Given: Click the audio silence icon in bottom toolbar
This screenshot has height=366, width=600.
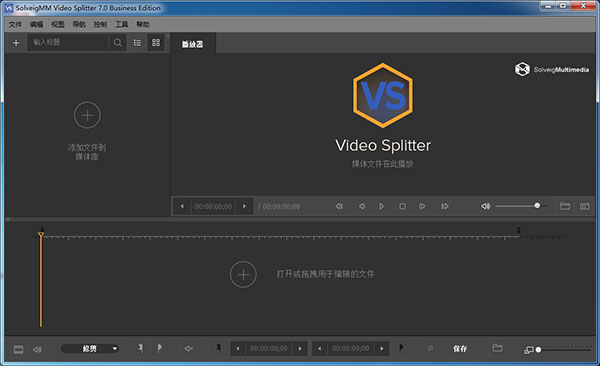Looking at the screenshot, I should pyautogui.click(x=189, y=349).
